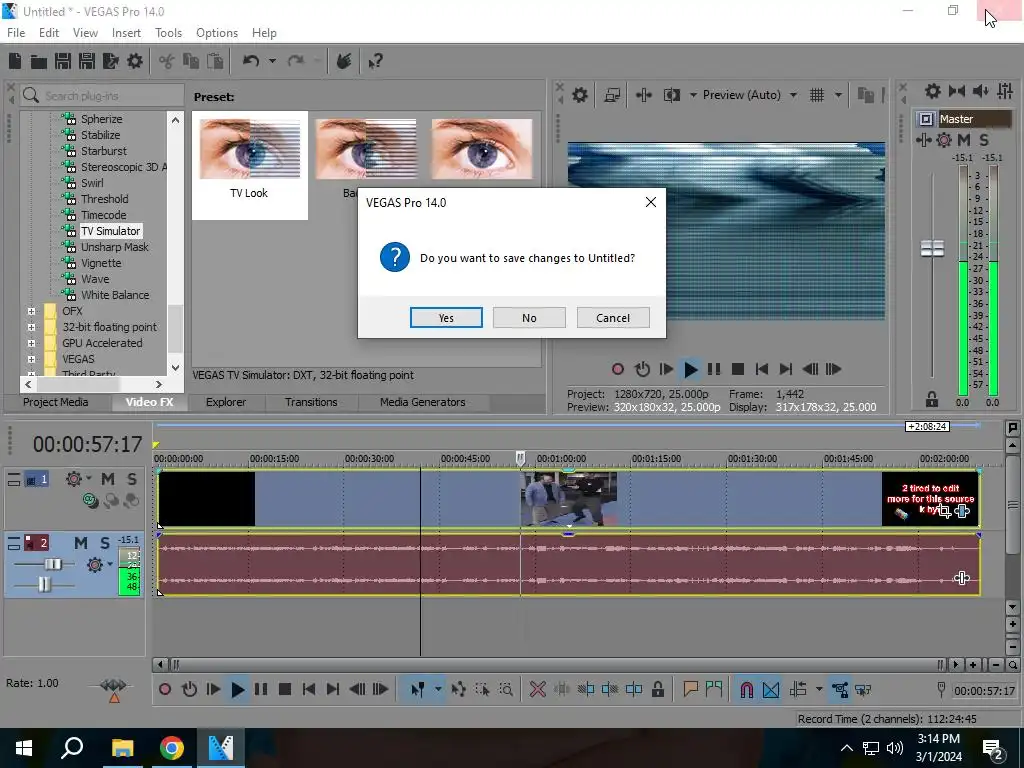The width and height of the screenshot is (1024, 768).
Task: Click the Cut scissors icon
Action: (x=167, y=61)
